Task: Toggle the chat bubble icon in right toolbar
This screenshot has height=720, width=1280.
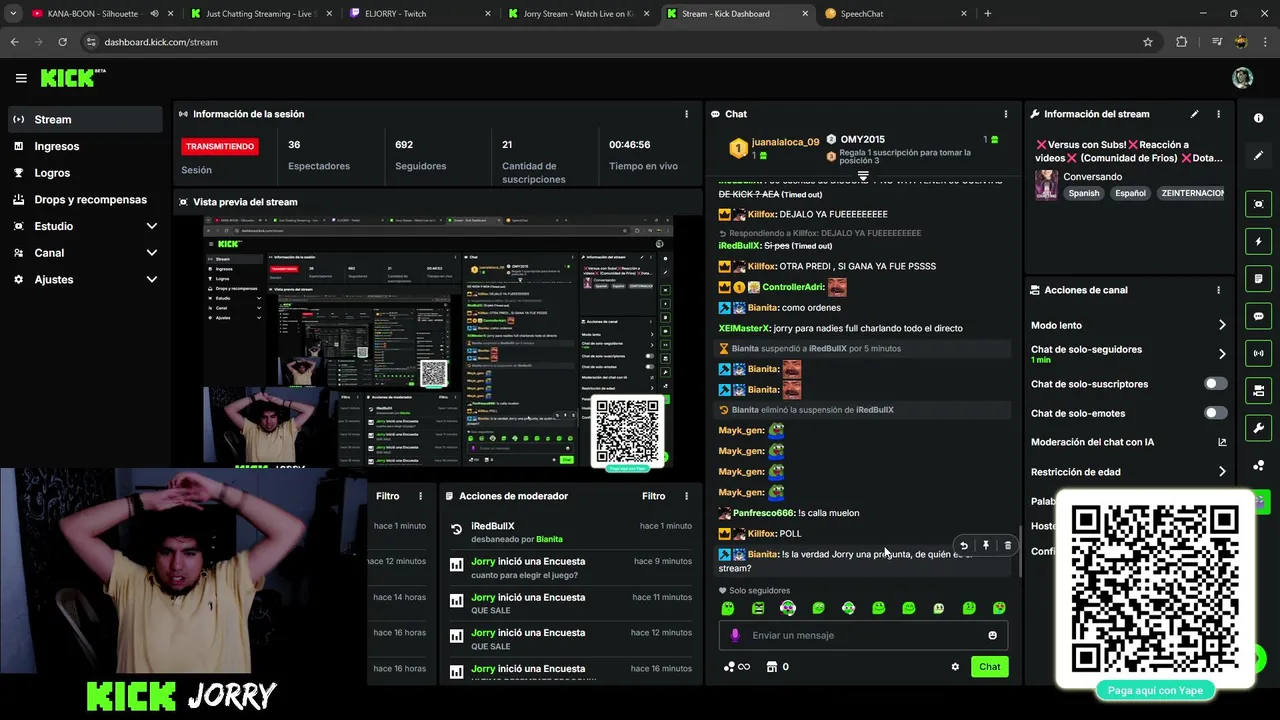Action: pyautogui.click(x=1258, y=316)
